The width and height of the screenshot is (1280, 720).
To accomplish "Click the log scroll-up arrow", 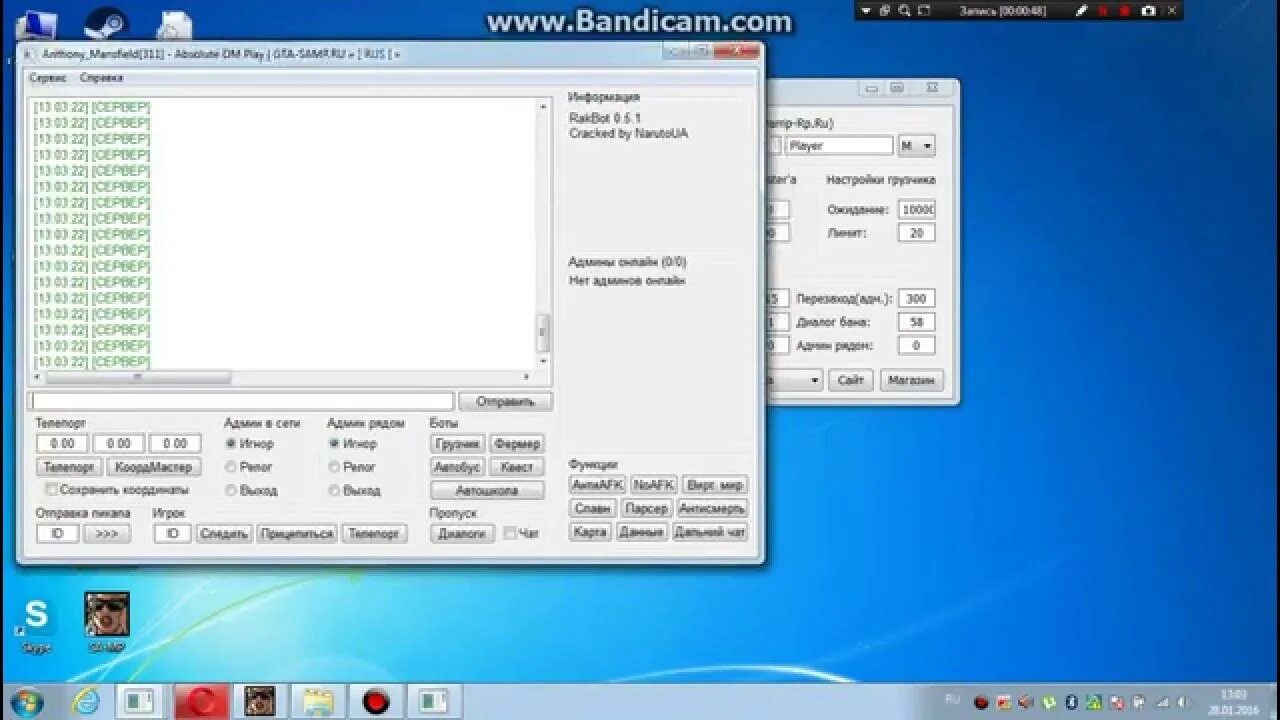I will 544,105.
